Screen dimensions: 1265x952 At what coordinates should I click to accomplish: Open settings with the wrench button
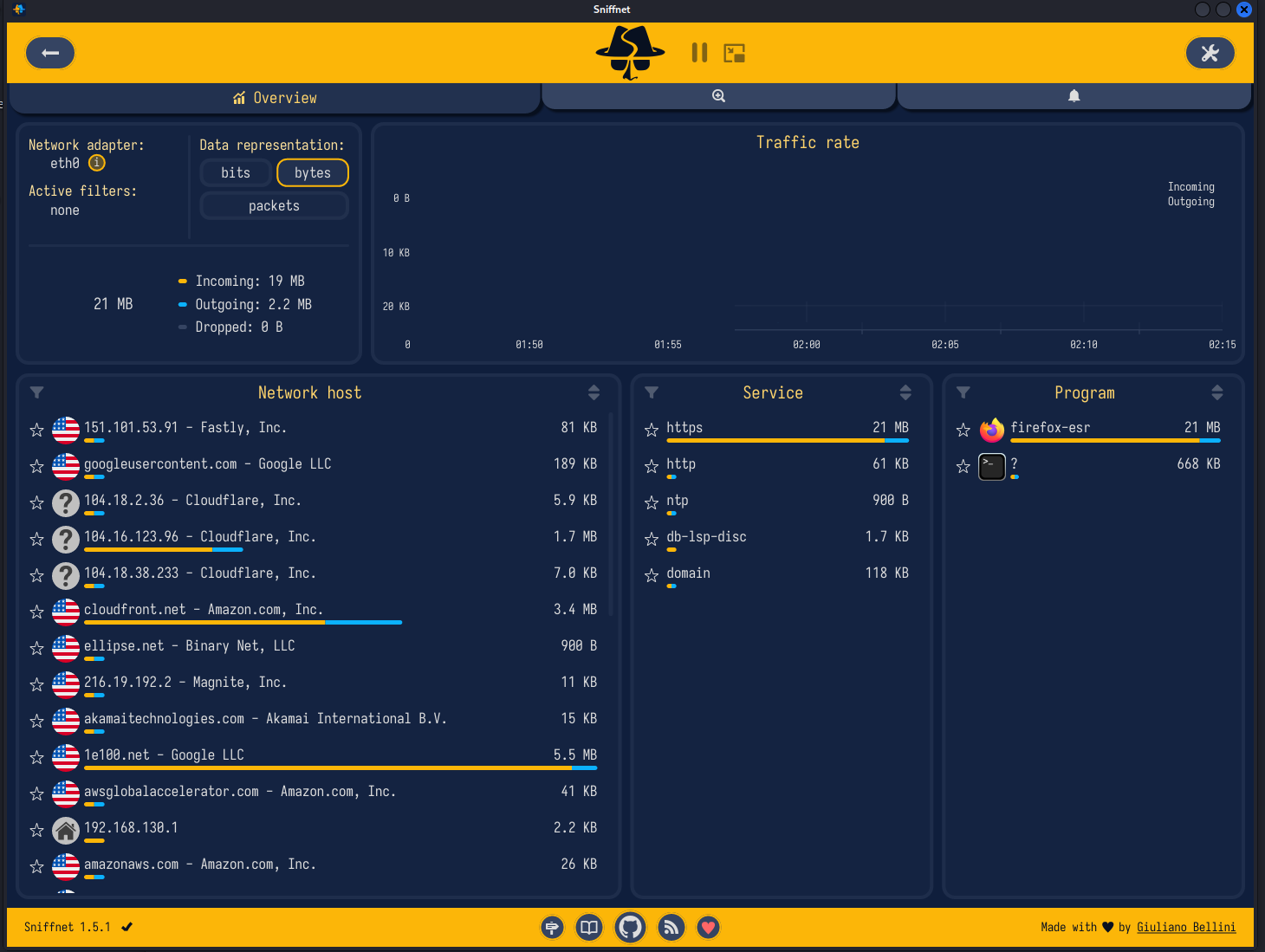[1210, 53]
